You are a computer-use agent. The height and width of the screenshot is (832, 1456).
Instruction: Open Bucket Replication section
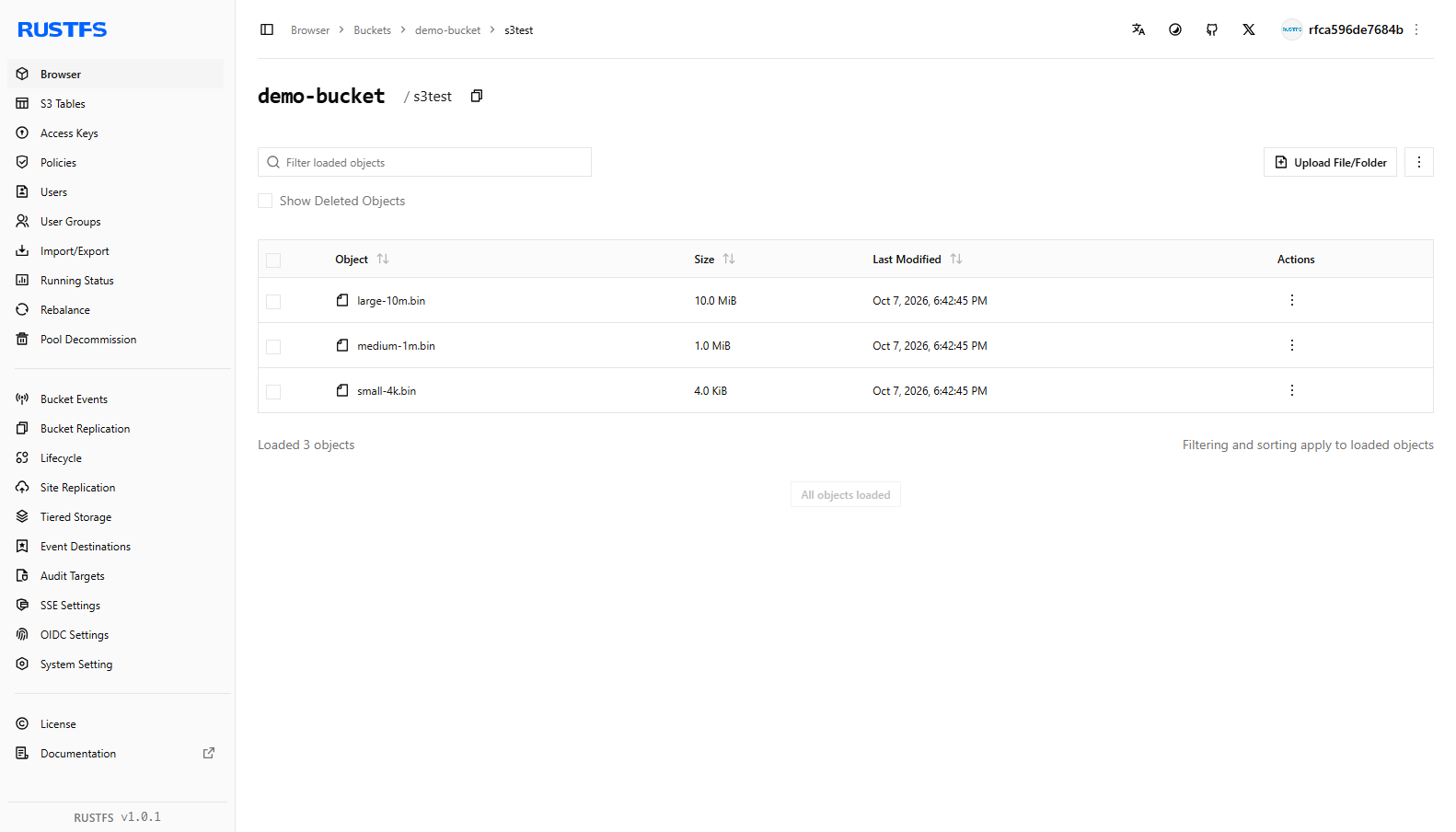(115, 428)
